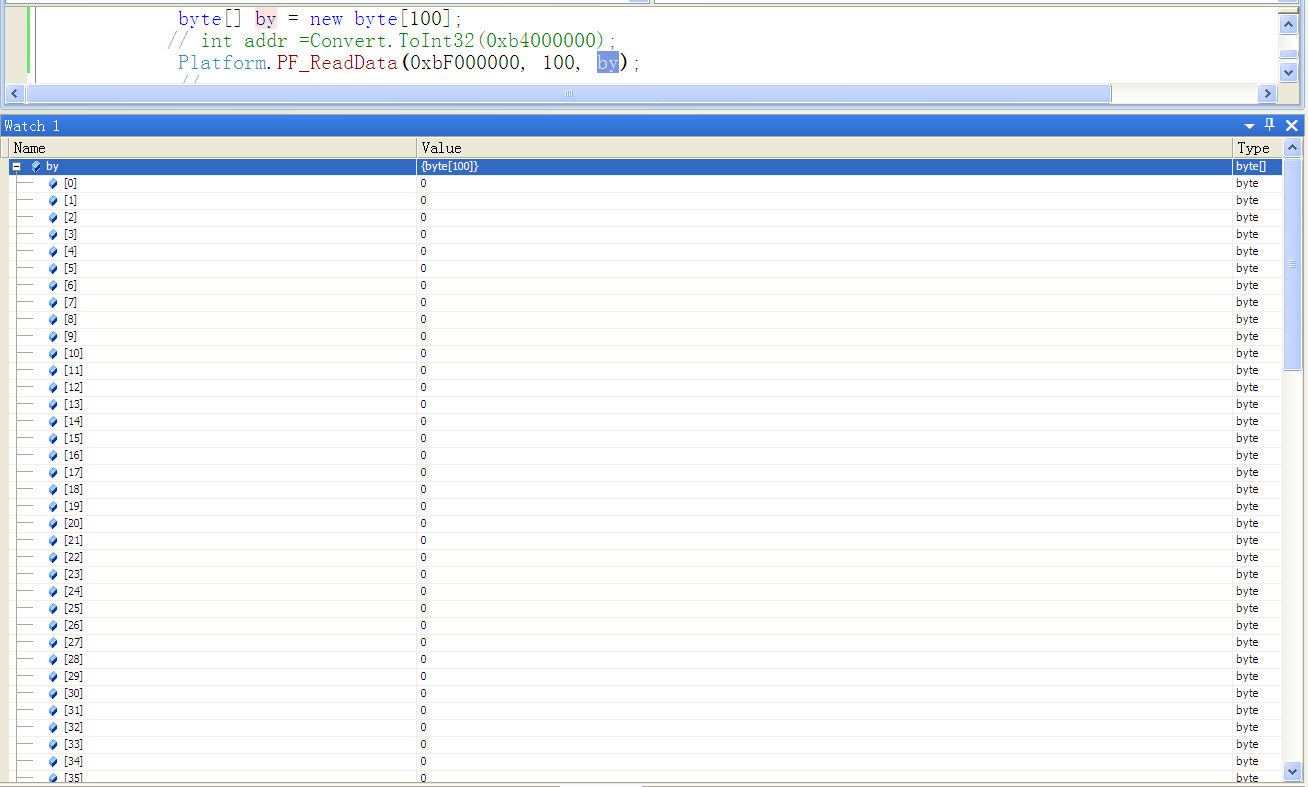Click the Value column header
This screenshot has height=787, width=1308.
point(825,148)
